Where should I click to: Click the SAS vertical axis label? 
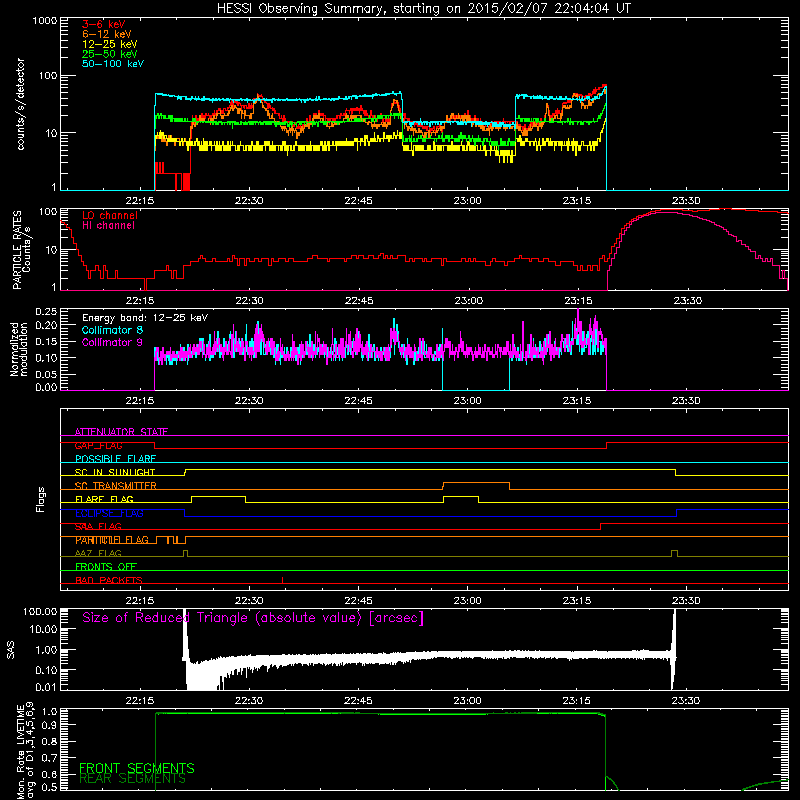(x=11, y=650)
